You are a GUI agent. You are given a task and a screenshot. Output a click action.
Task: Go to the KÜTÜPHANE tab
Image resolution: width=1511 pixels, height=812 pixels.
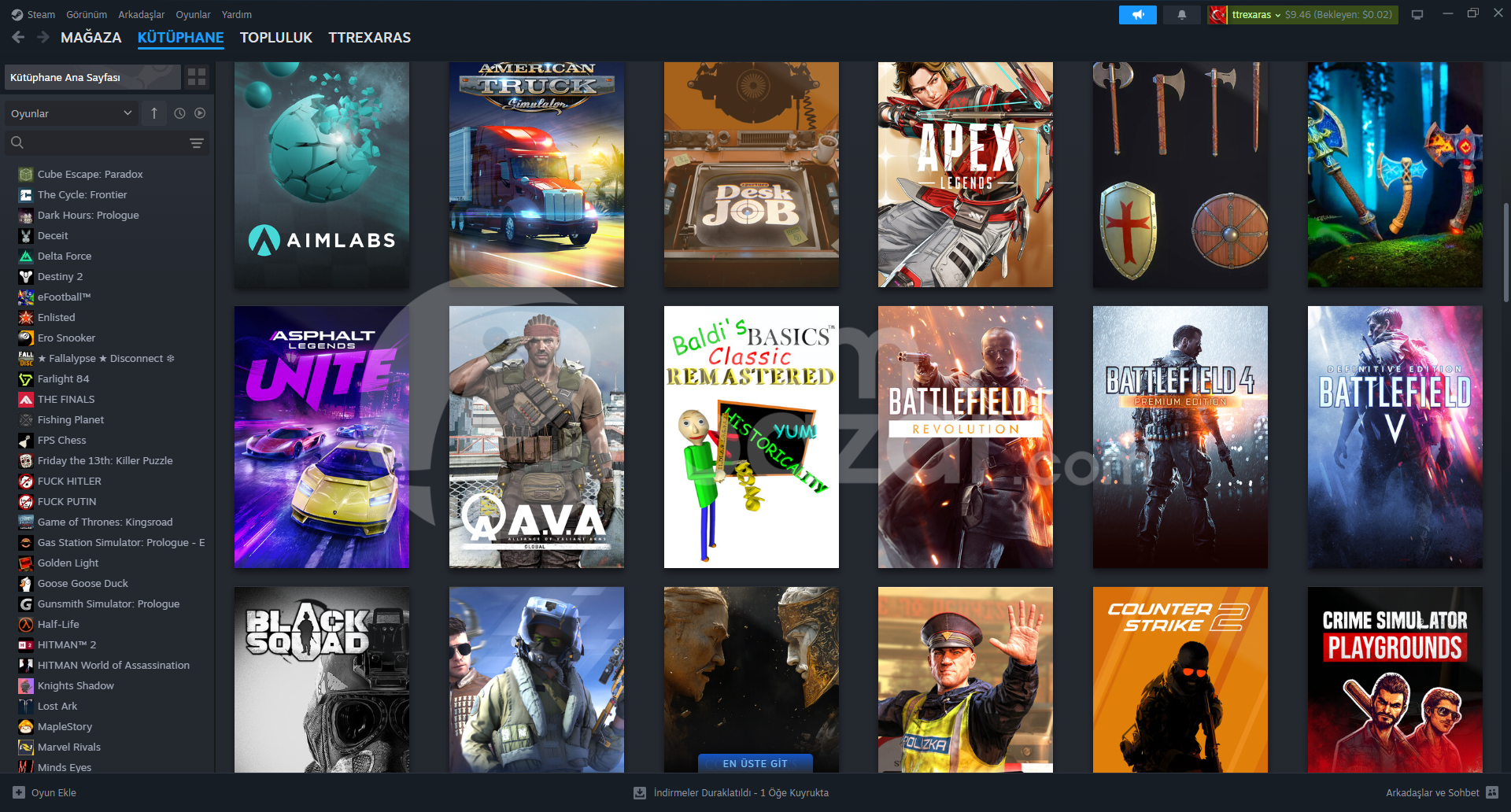[x=181, y=38]
